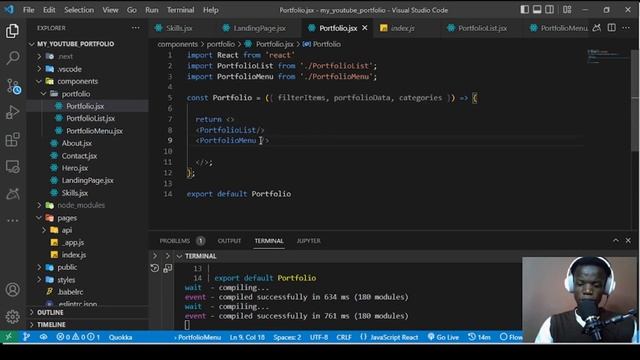Click Quokka in status bar
640x360 pixels.
[120, 337]
